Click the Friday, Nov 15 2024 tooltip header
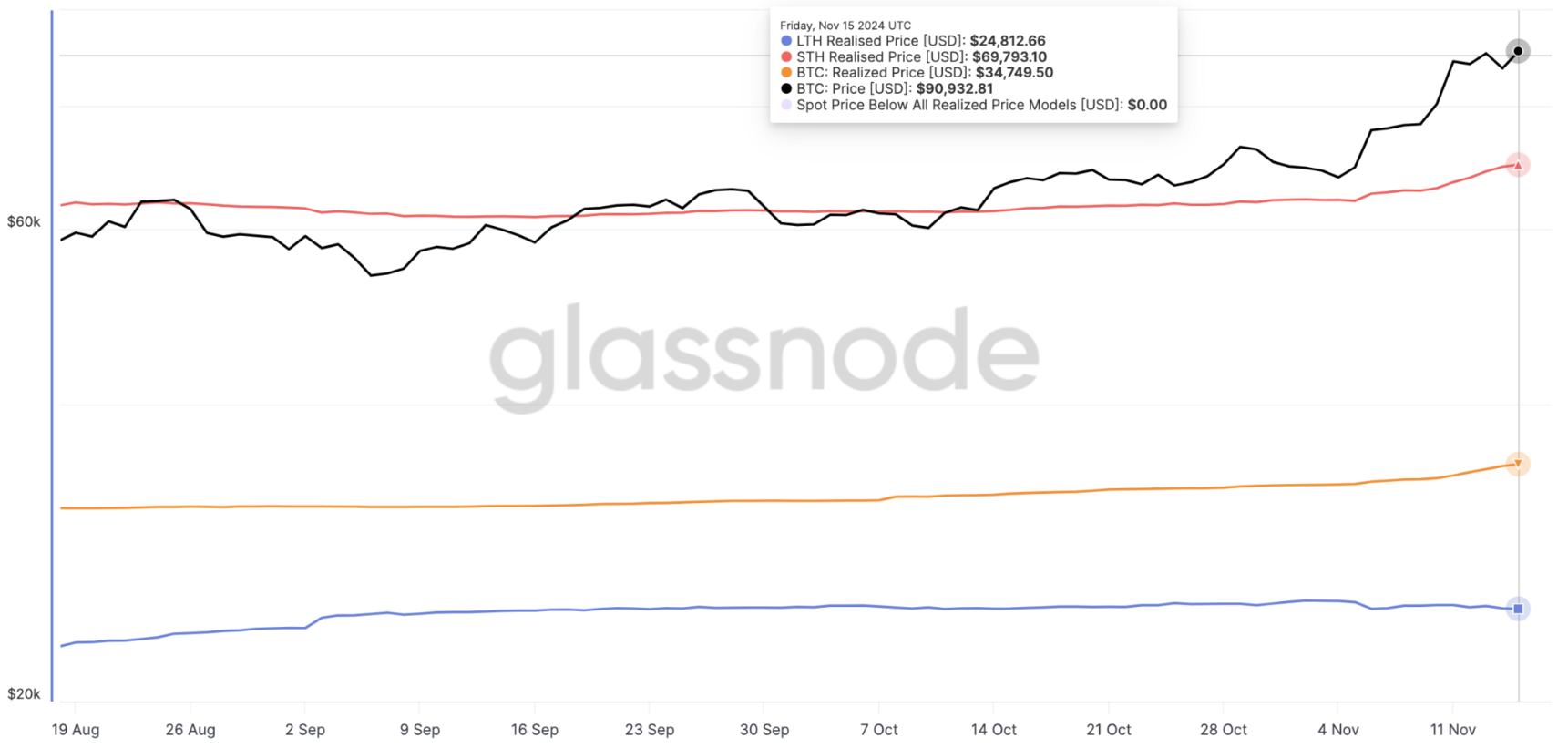Image resolution: width=1568 pixels, height=748 pixels. click(845, 26)
